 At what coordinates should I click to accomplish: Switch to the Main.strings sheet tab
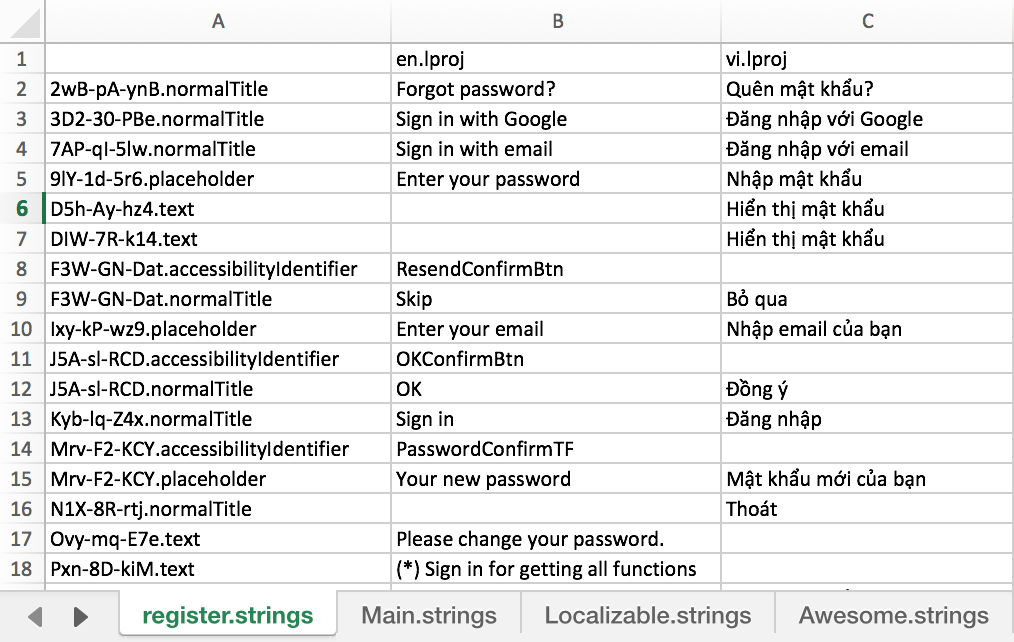pyautogui.click(x=429, y=615)
